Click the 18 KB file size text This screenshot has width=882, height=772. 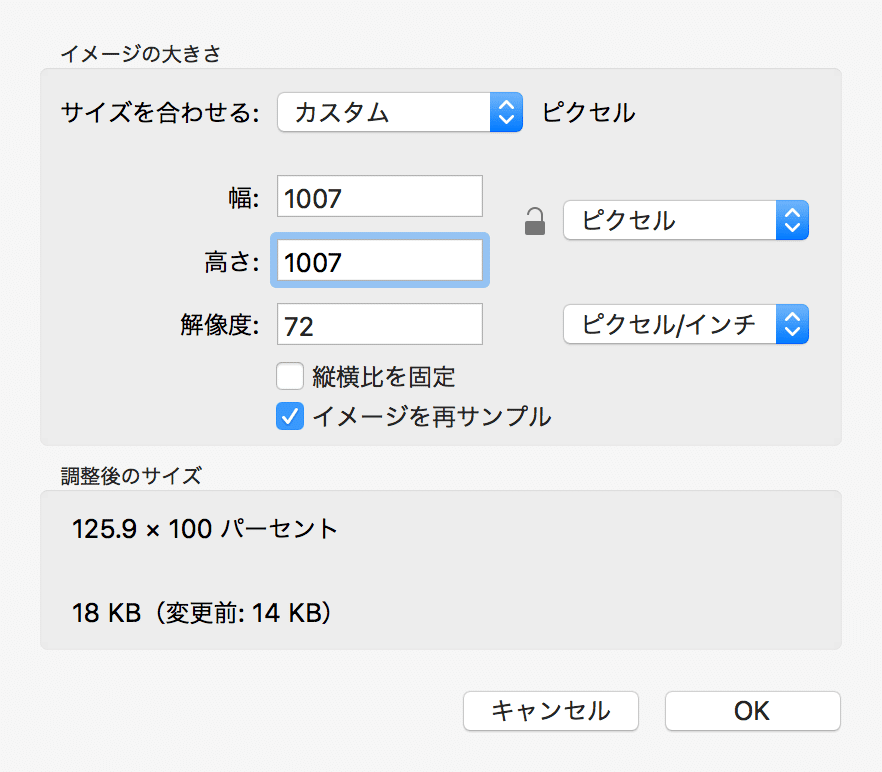[x=106, y=613]
